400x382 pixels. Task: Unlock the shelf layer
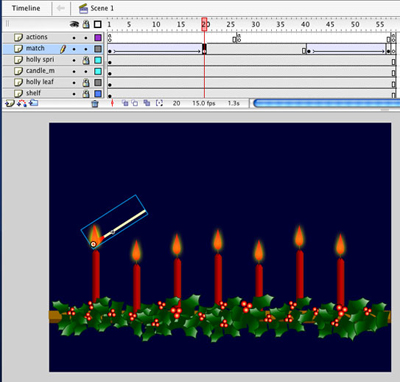tap(86, 94)
